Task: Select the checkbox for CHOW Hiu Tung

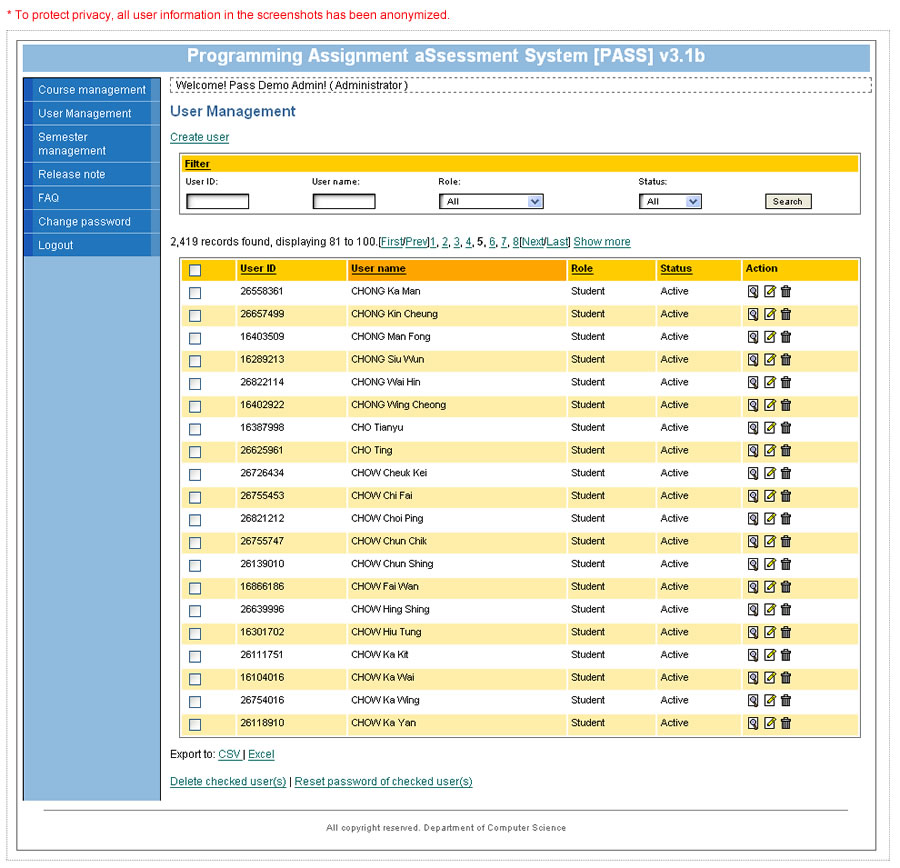Action: (195, 633)
